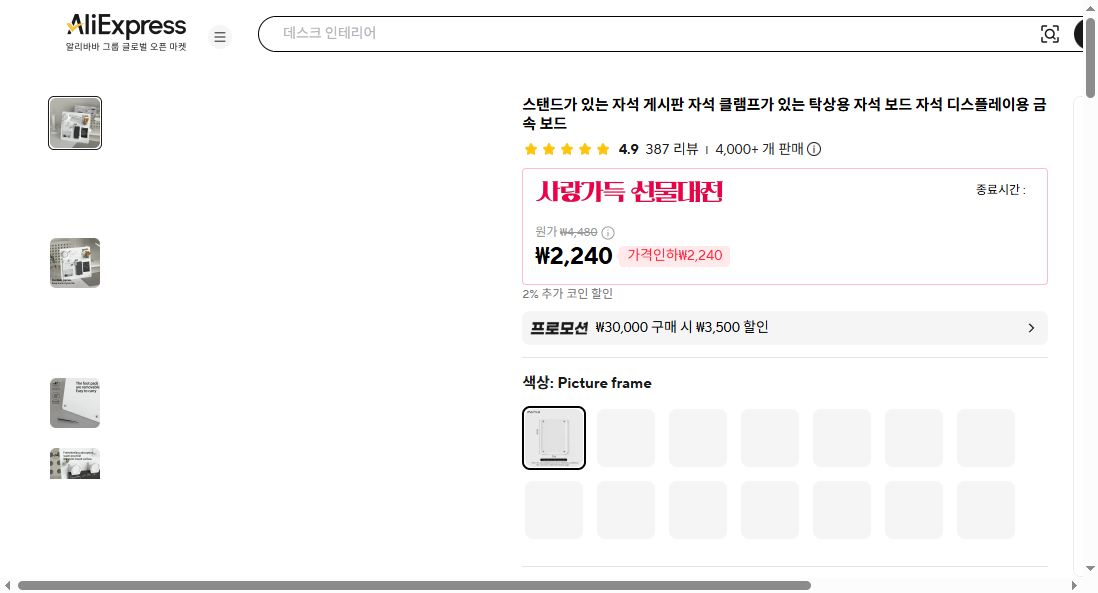Expand the 프로모션 discount details chevron
This screenshot has width=1098, height=593.
pos(1031,327)
